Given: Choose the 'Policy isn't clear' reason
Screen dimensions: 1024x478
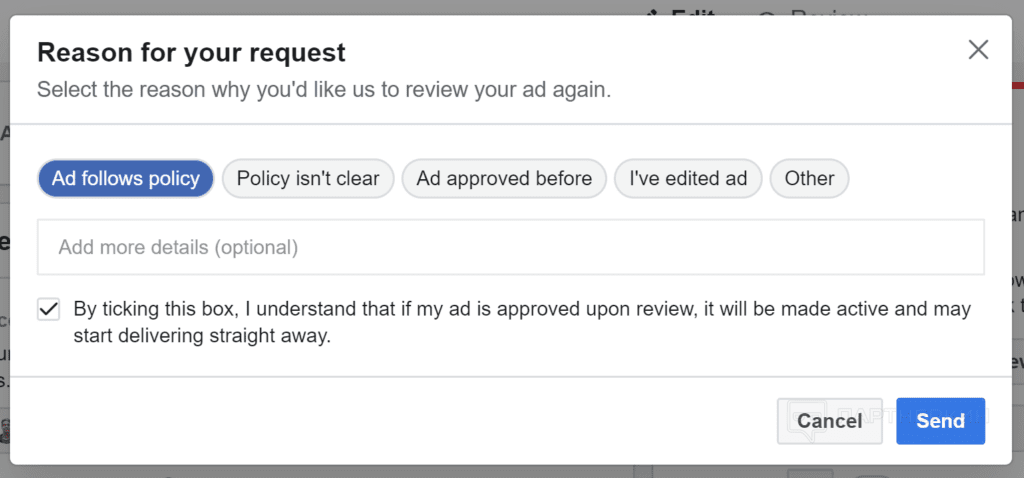Looking at the screenshot, I should [x=308, y=178].
